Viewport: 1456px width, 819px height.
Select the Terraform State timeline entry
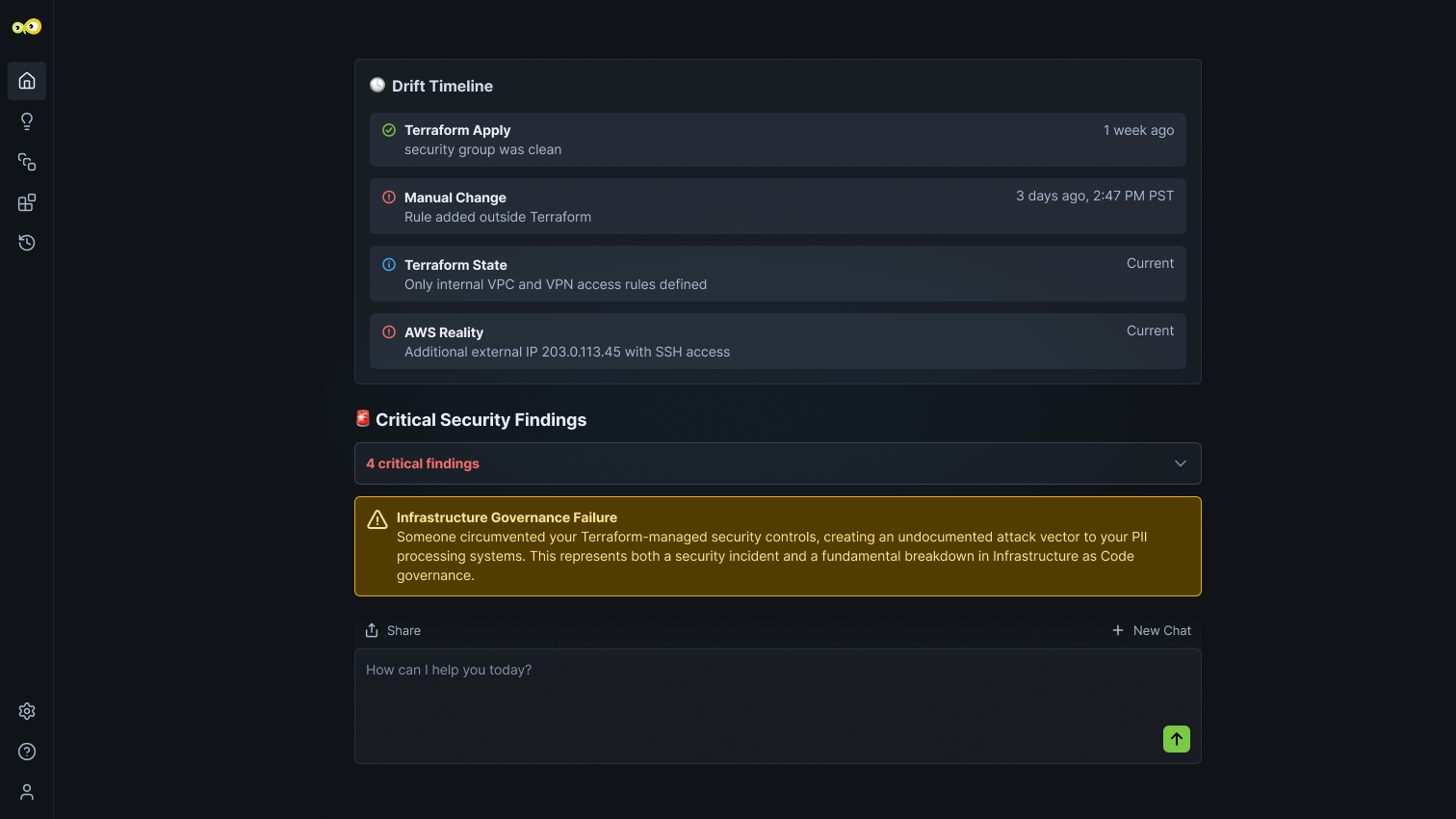click(x=777, y=274)
